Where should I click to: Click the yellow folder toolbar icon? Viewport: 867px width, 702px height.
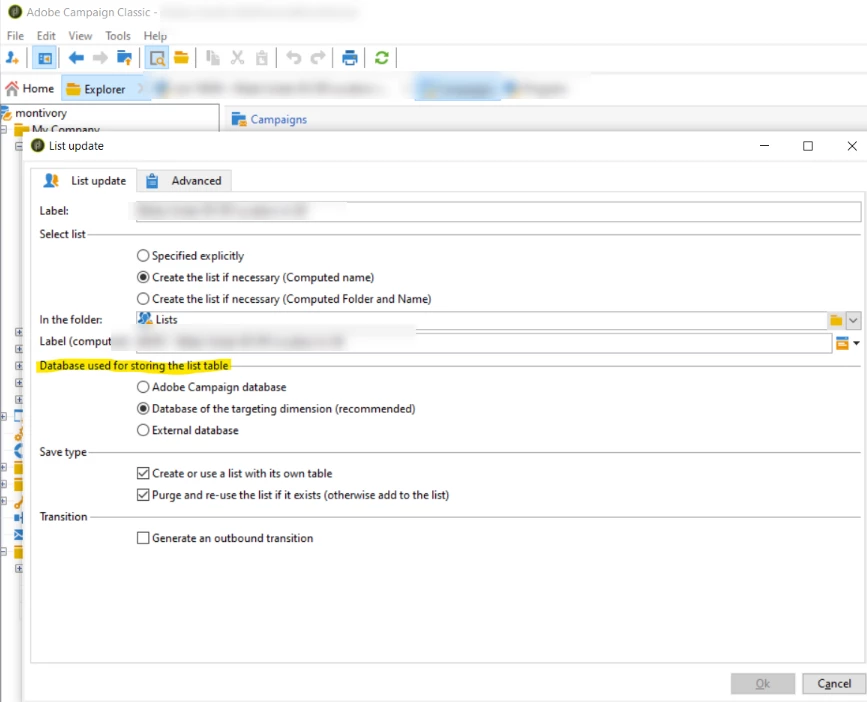181,57
